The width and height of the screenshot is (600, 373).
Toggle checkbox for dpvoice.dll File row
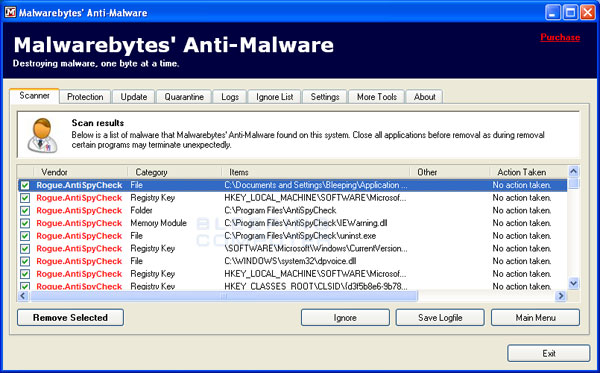tap(25, 261)
